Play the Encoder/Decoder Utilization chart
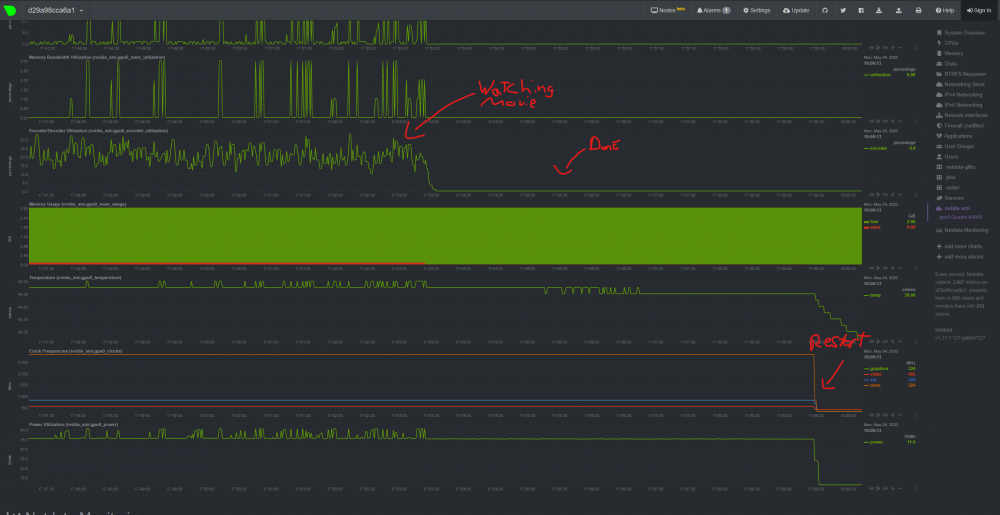The height and width of the screenshot is (515, 1000). [878, 194]
